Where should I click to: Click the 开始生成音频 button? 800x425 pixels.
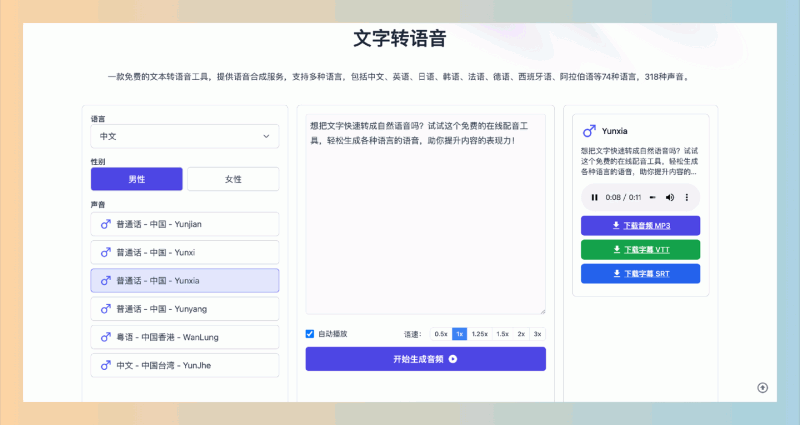coord(426,359)
